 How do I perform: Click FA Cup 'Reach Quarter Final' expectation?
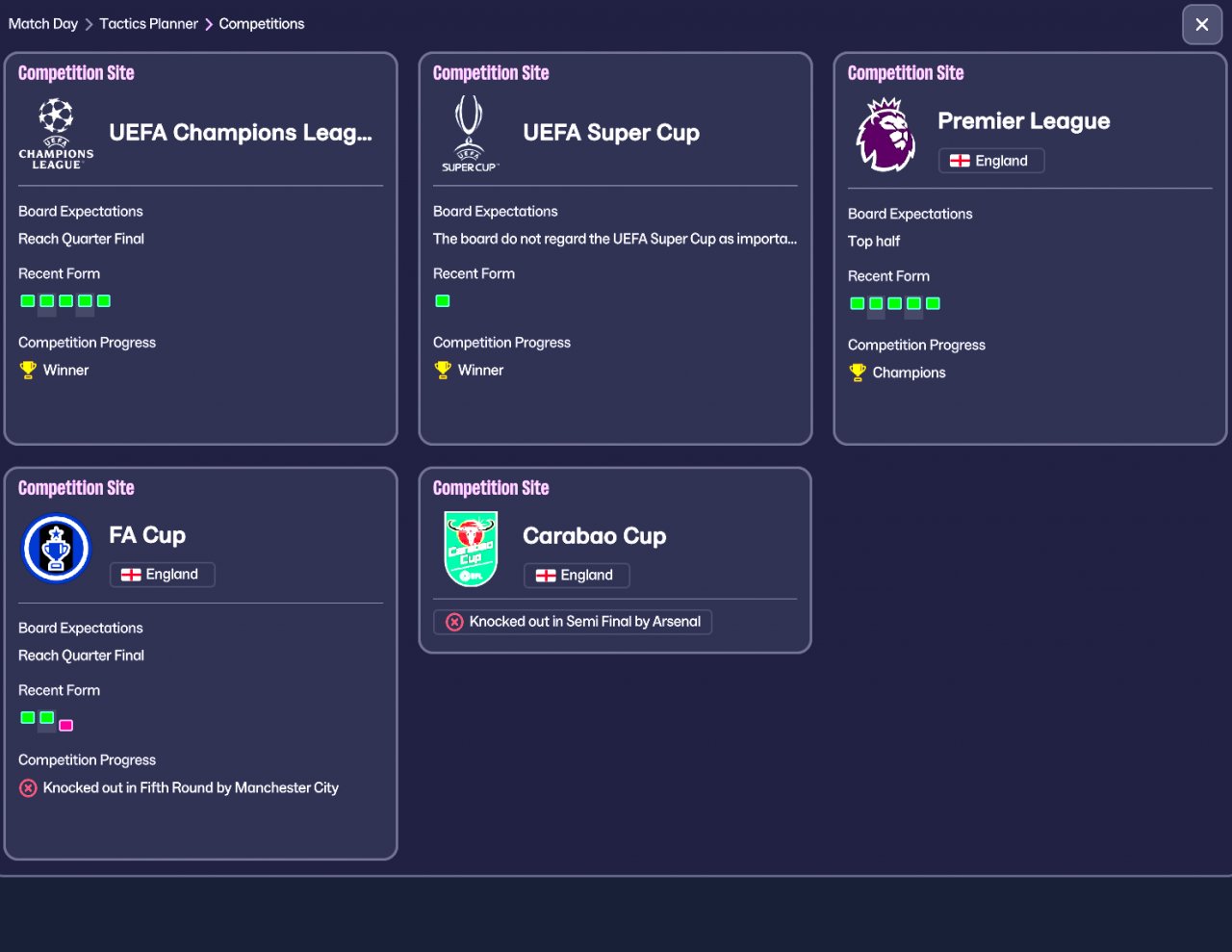pyautogui.click(x=82, y=656)
